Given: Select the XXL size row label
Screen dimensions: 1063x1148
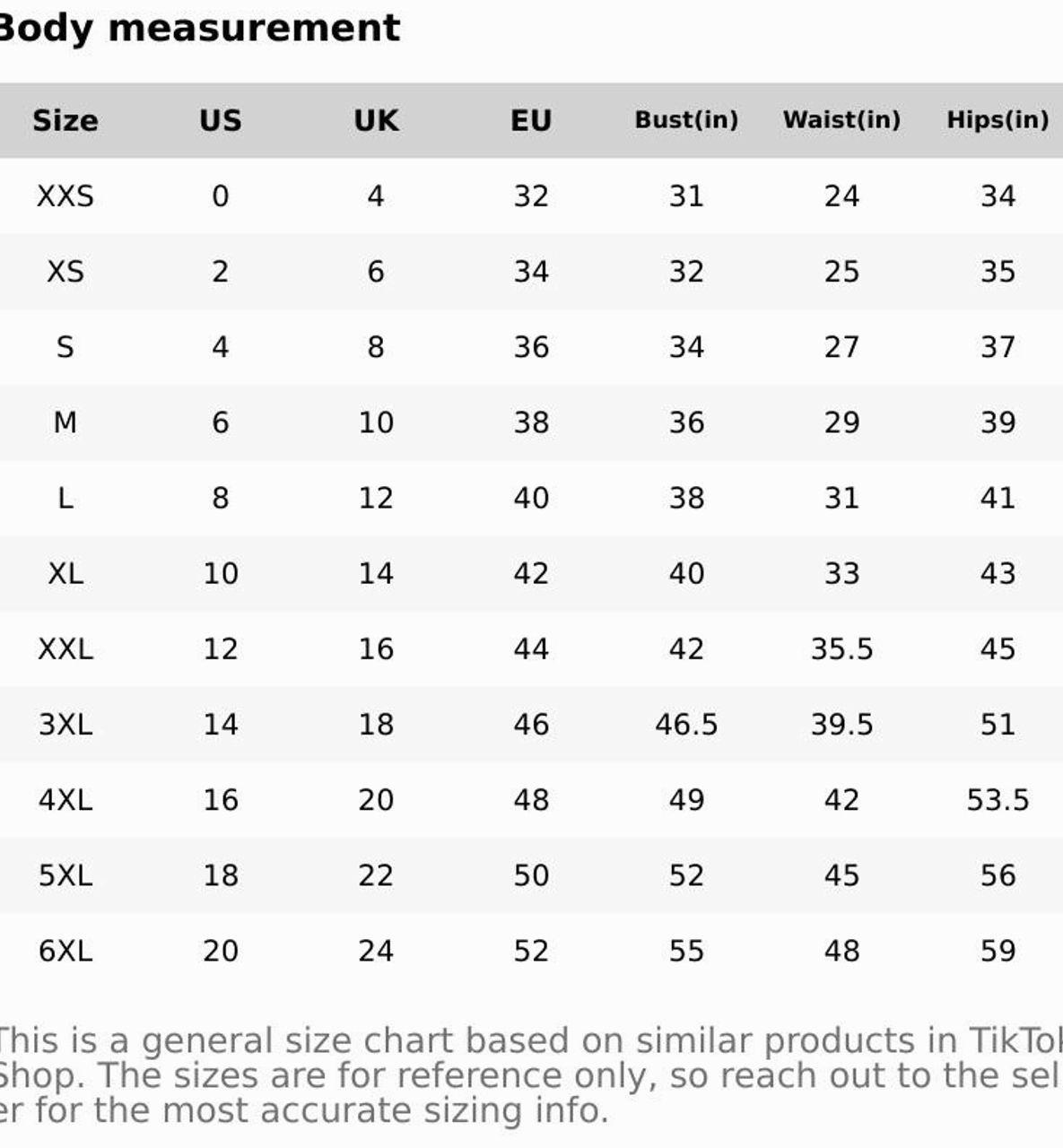Looking at the screenshot, I should [x=65, y=648].
